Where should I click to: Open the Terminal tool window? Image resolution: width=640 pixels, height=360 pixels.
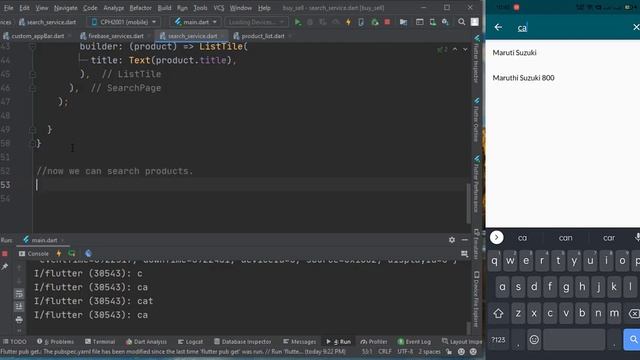point(100,342)
